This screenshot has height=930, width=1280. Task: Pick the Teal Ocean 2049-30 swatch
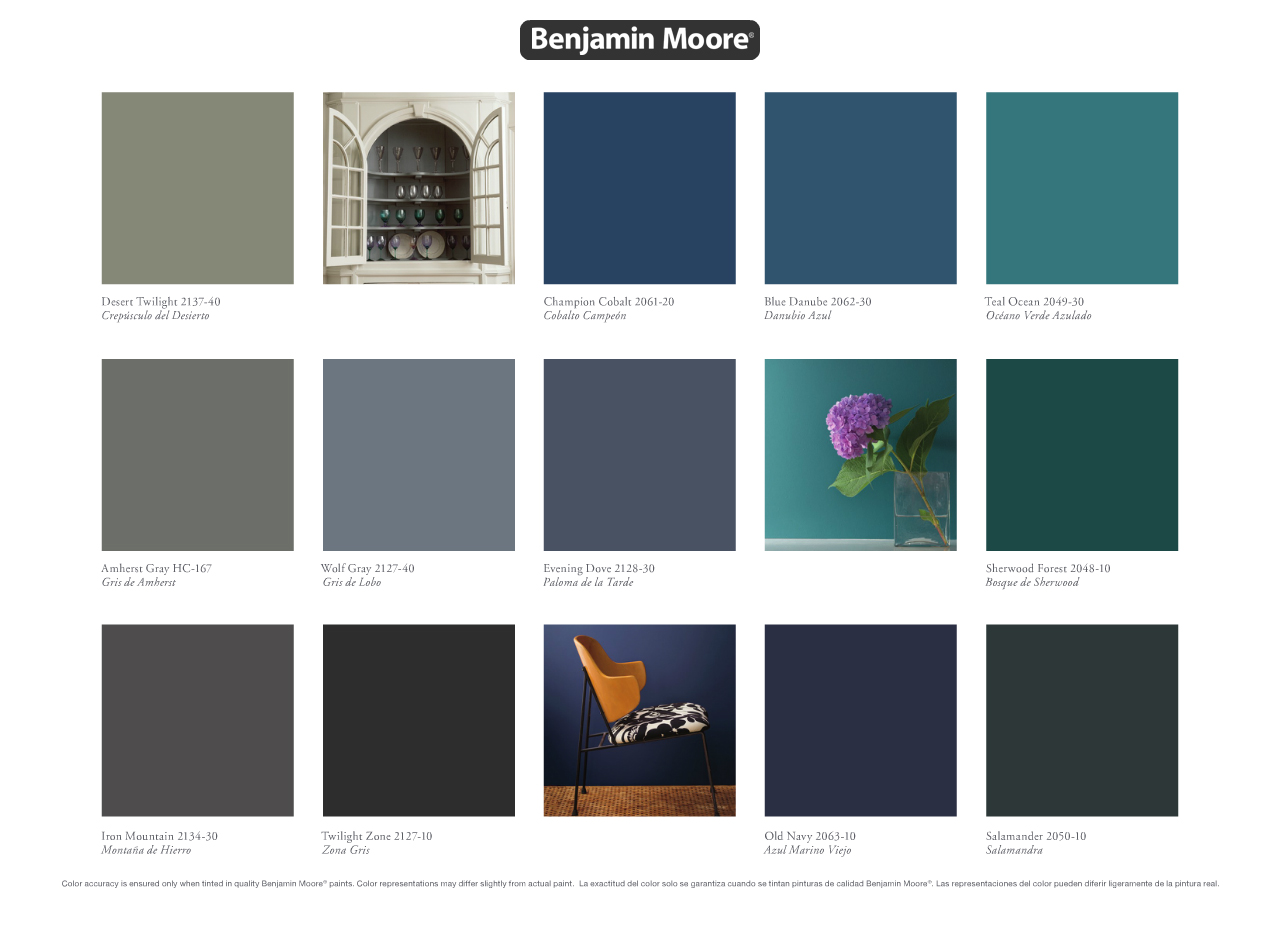(1082, 188)
